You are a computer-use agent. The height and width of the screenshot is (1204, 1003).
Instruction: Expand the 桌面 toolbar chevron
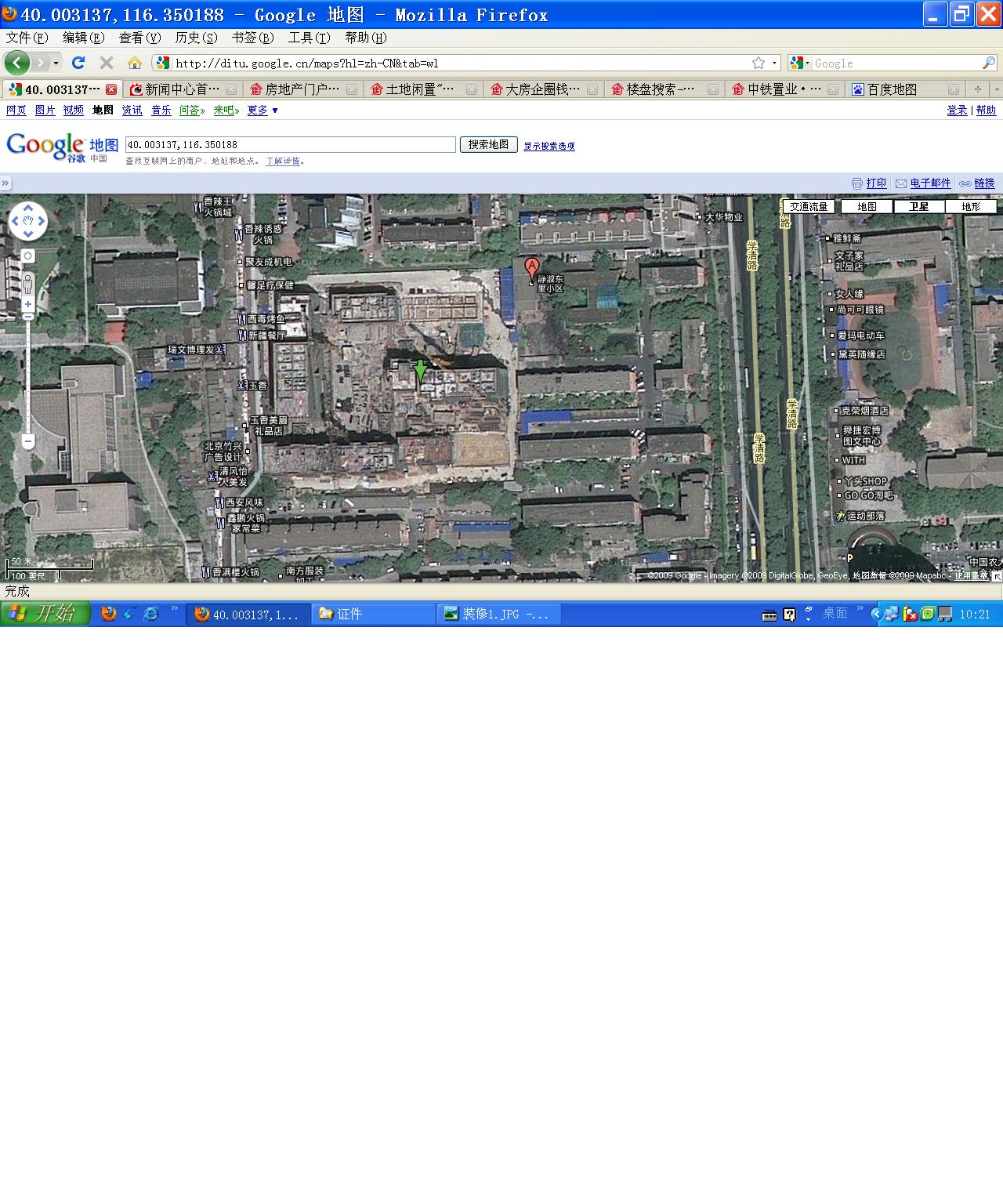pyautogui.click(x=860, y=609)
